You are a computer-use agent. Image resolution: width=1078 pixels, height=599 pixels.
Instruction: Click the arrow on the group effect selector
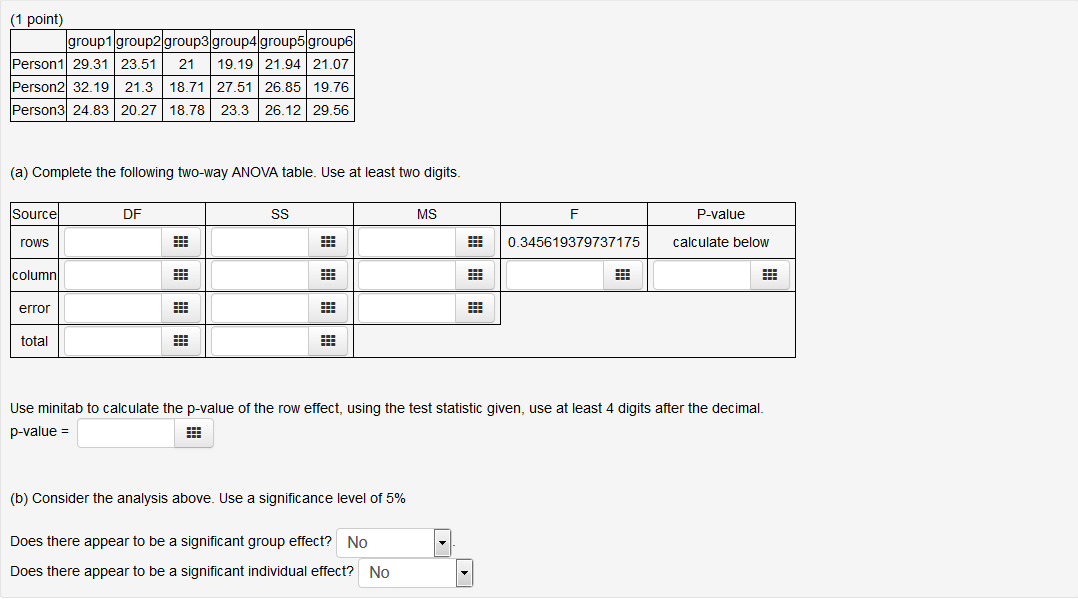point(441,542)
